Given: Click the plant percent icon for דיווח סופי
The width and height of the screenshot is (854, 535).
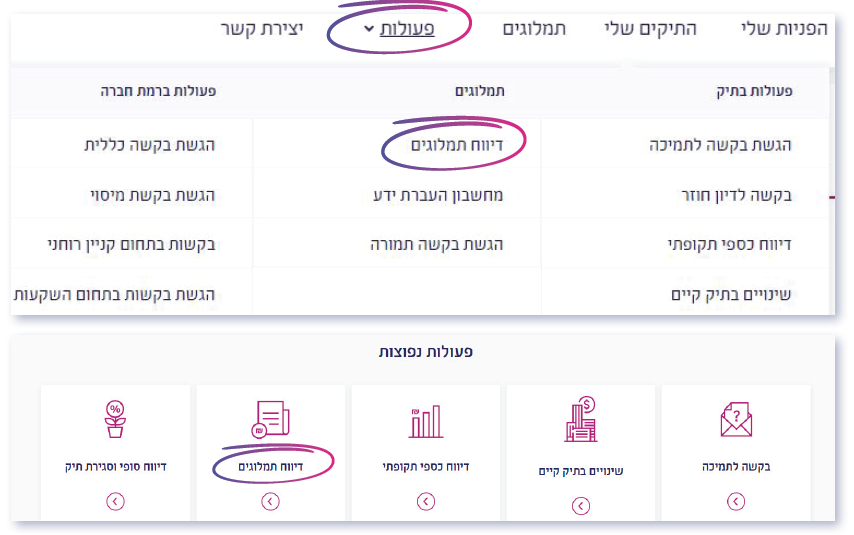Looking at the screenshot, I should click(x=115, y=418).
